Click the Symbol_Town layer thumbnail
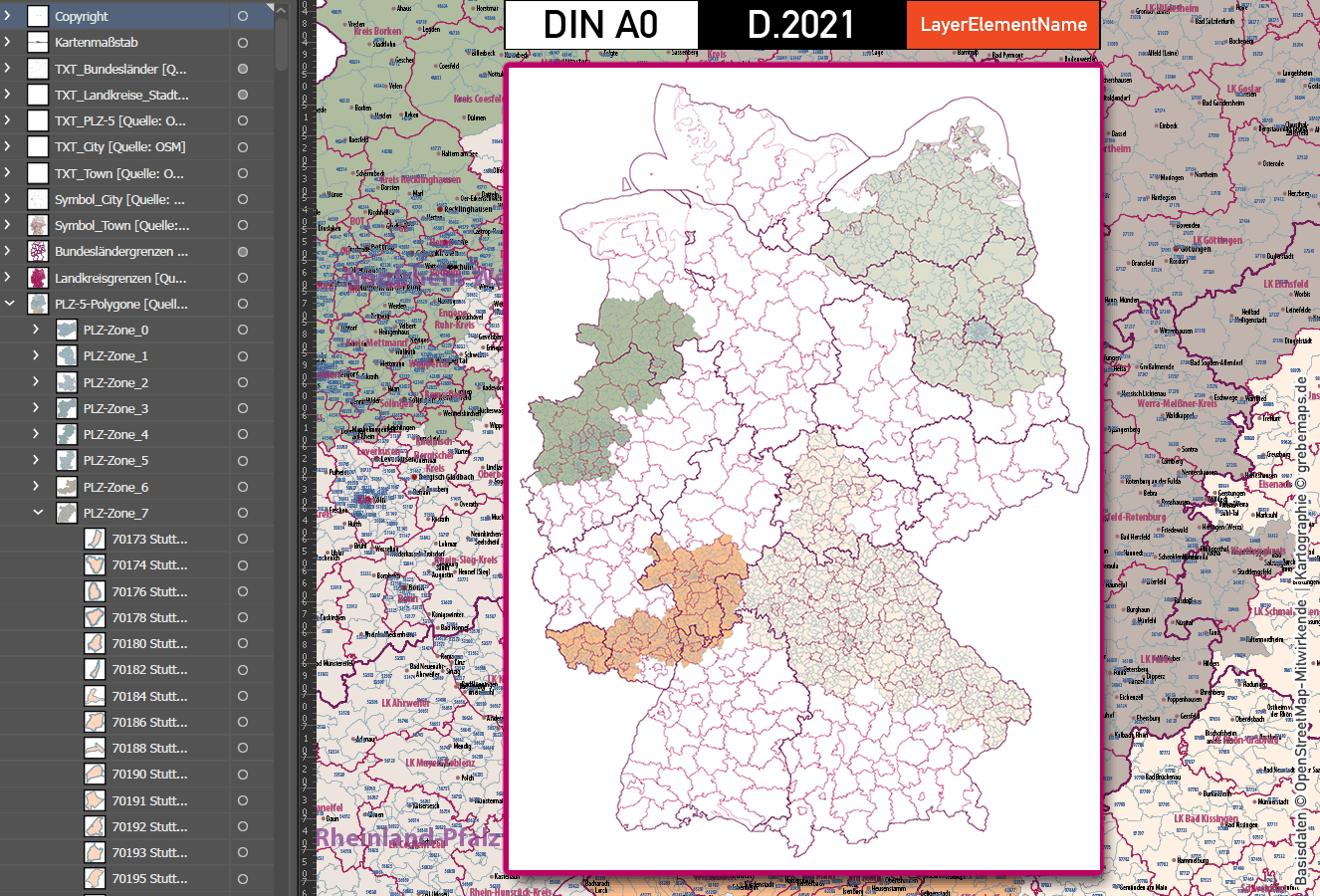The image size is (1320, 896). (x=38, y=225)
